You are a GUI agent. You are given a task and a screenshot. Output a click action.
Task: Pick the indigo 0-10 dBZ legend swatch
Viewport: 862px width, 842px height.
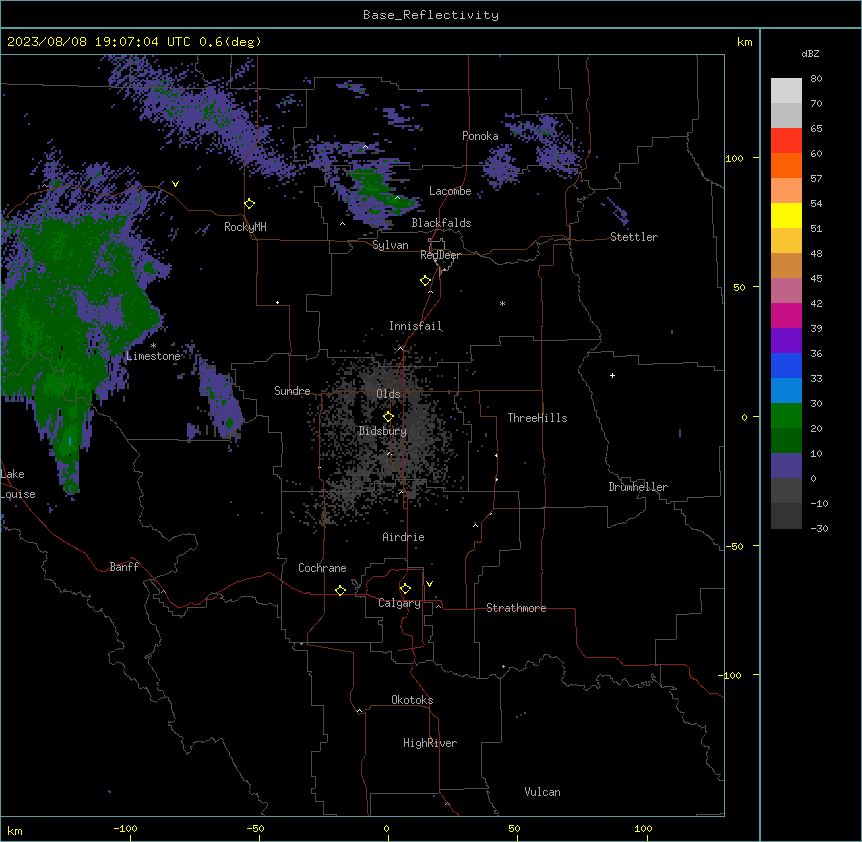point(786,466)
